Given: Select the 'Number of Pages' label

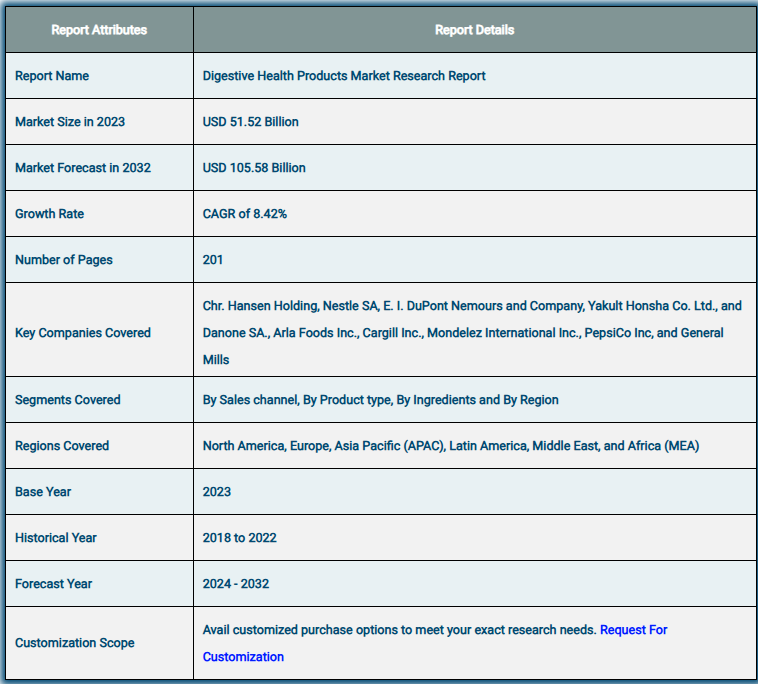Looking at the screenshot, I should [x=64, y=260].
